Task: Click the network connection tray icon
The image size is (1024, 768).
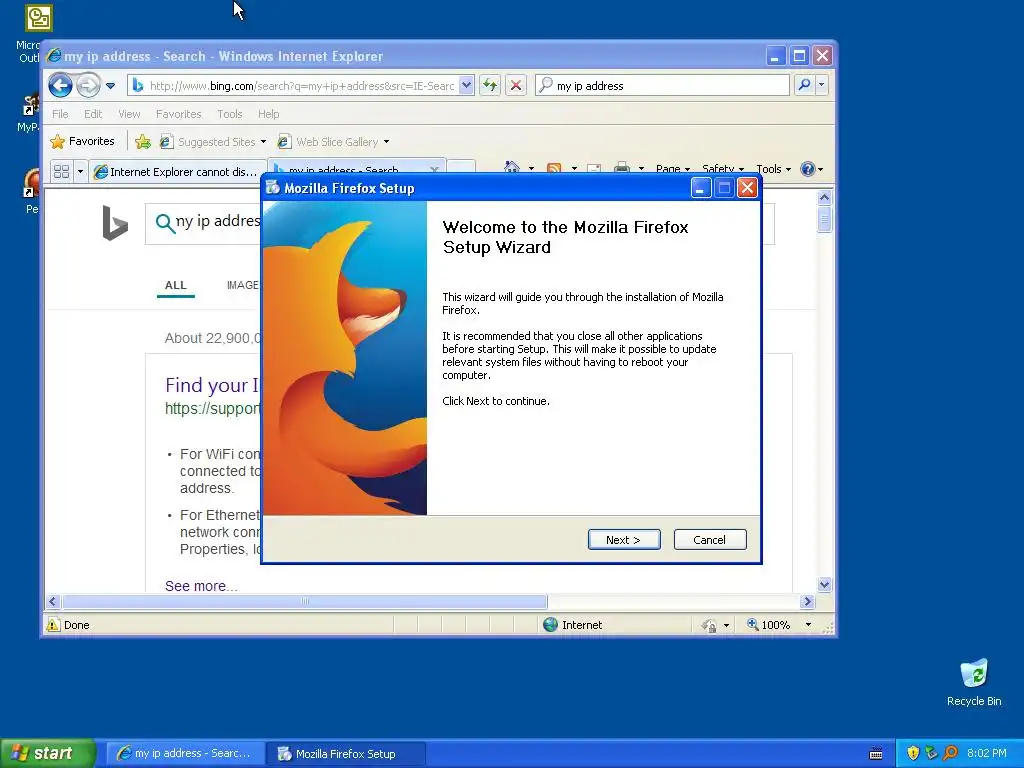Action: point(931,753)
